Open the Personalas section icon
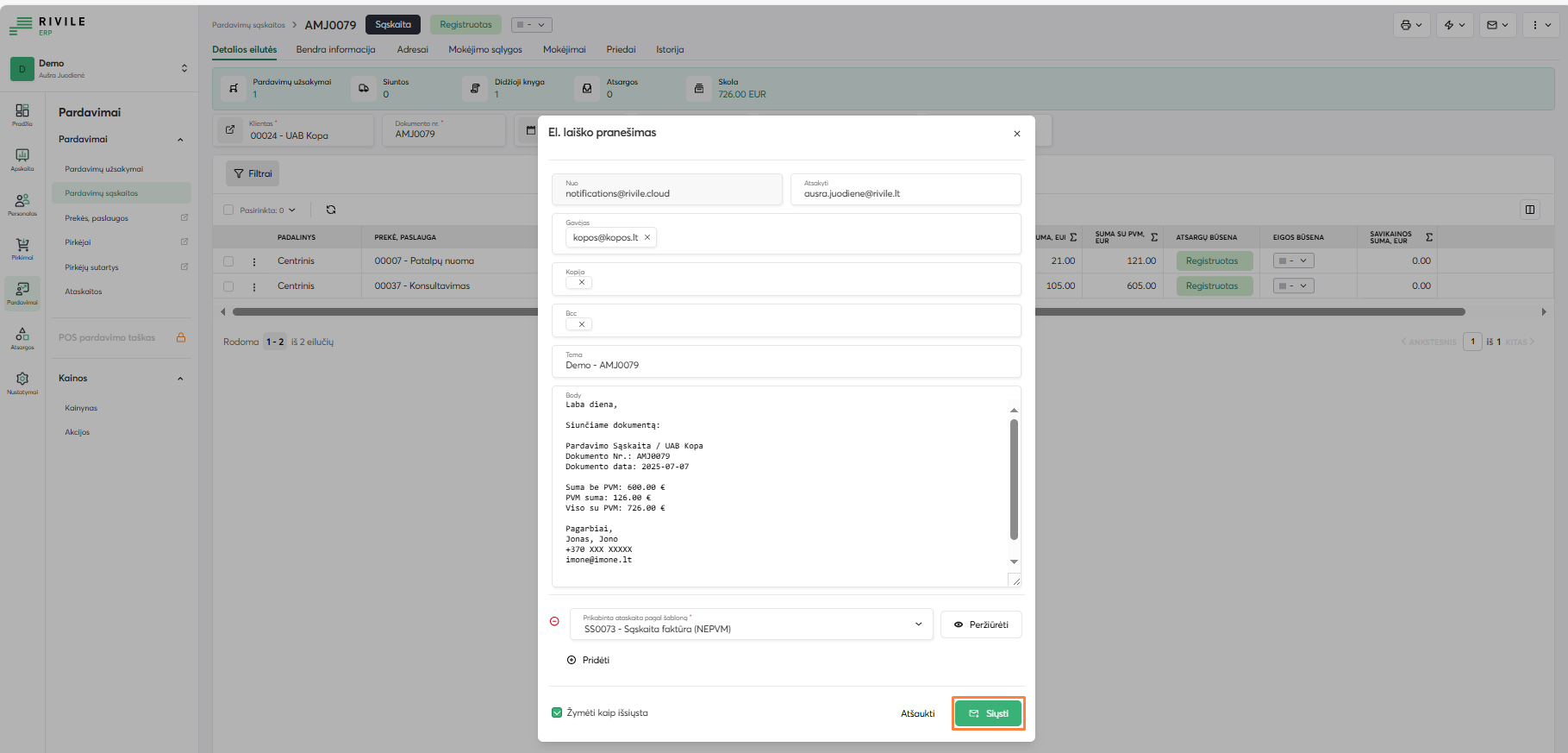 (x=22, y=204)
